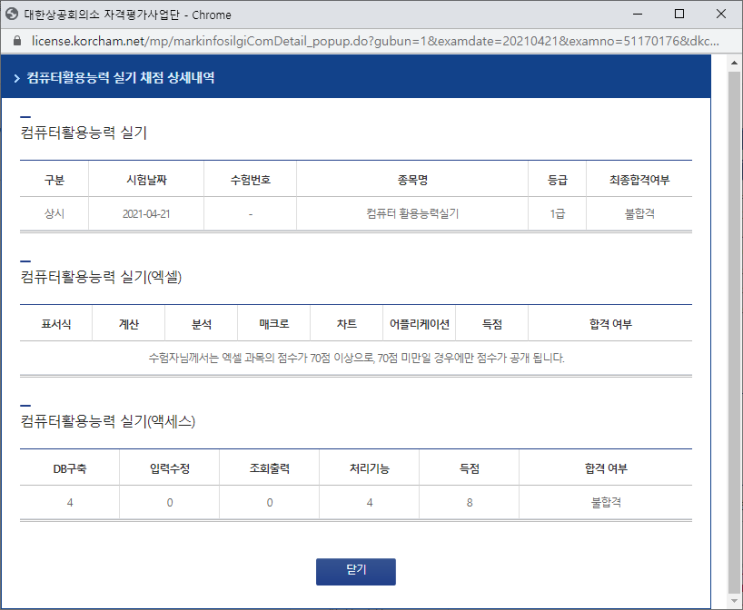
Task: Click the 조회출력 column header
Action: click(270, 469)
